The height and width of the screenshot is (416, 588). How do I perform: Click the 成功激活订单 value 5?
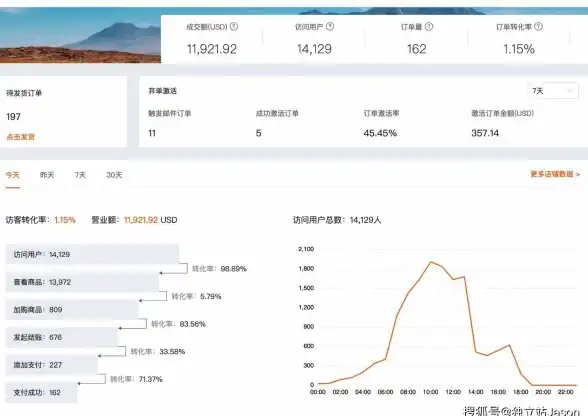(x=258, y=133)
